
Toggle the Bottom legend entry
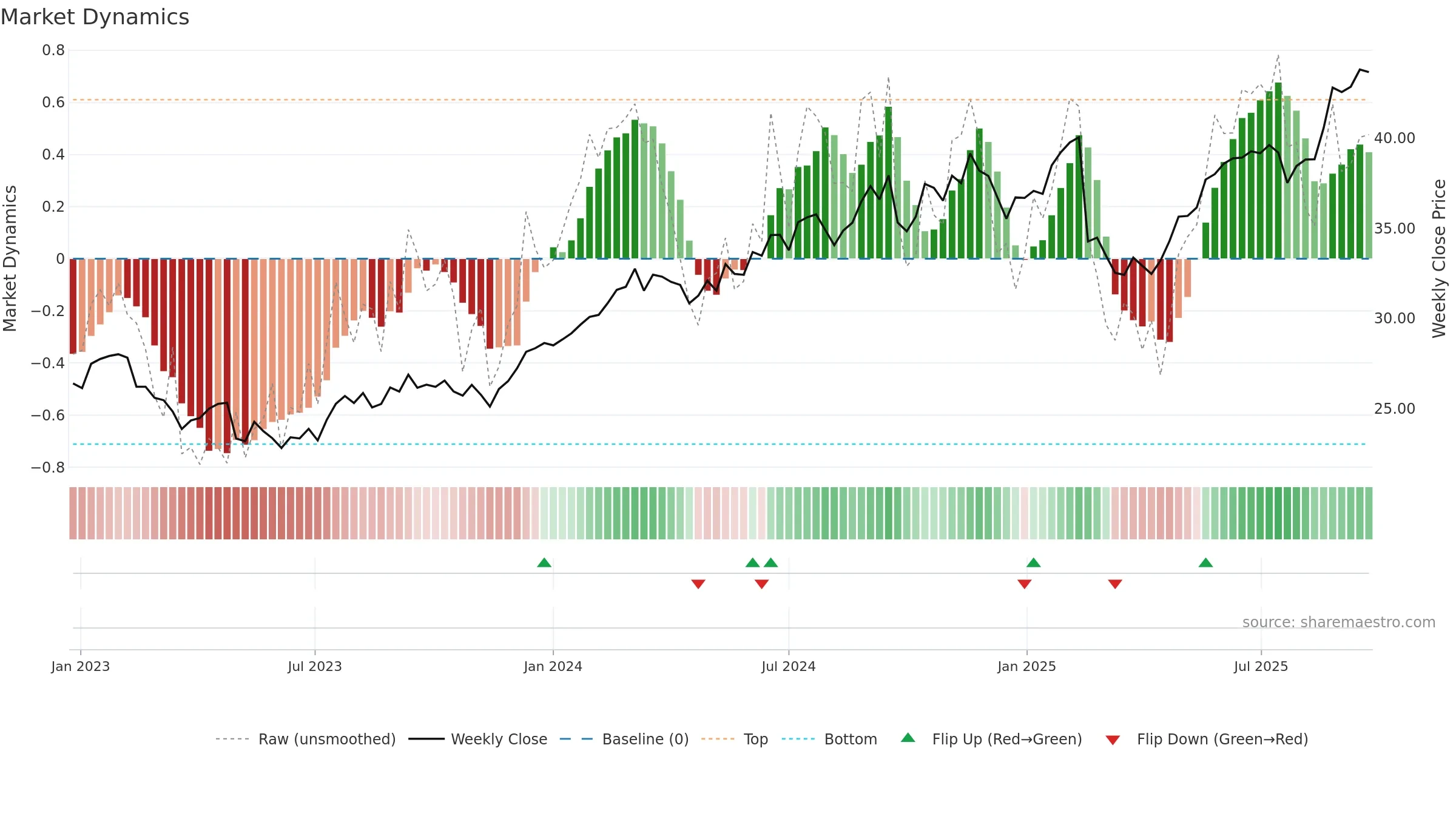coord(829,739)
